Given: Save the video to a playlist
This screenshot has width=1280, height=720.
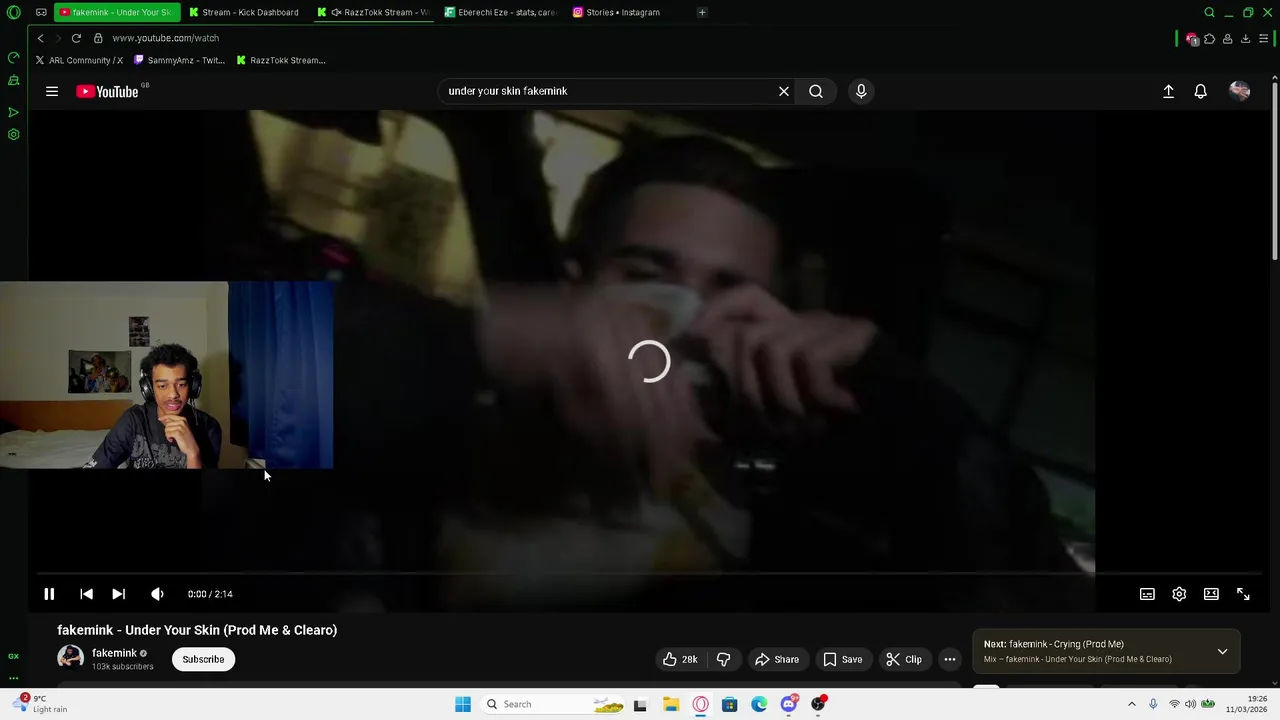Looking at the screenshot, I should pyautogui.click(x=842, y=659).
